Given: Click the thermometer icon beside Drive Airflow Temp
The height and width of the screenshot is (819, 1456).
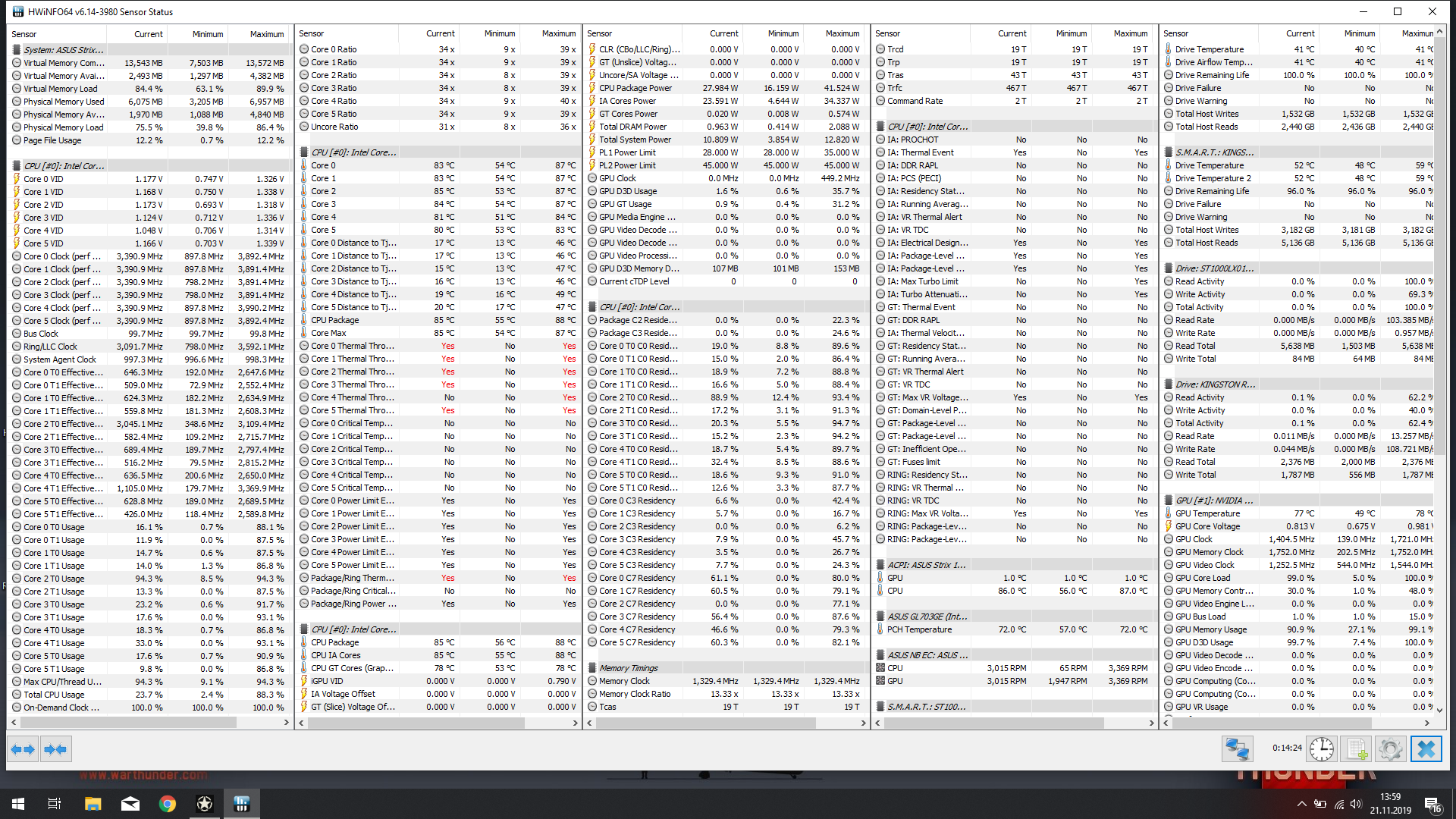Looking at the screenshot, I should click(1169, 62).
